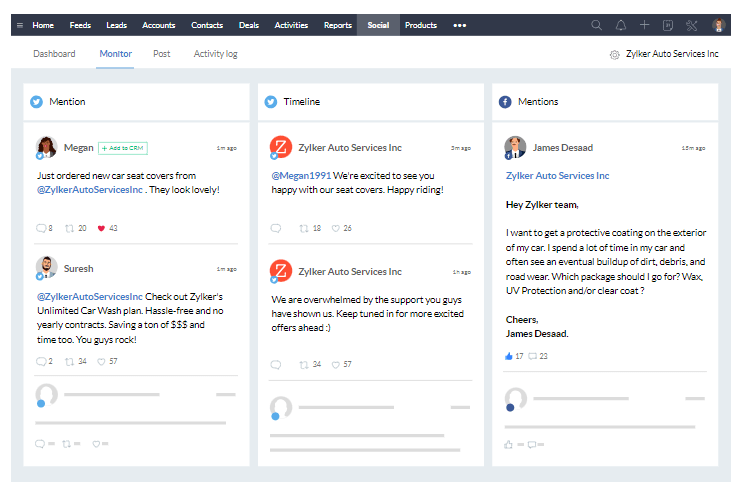The height and width of the screenshot is (493, 744).
Task: Click the gear icon beside Zylker Auto Services Inc
Action: click(614, 55)
